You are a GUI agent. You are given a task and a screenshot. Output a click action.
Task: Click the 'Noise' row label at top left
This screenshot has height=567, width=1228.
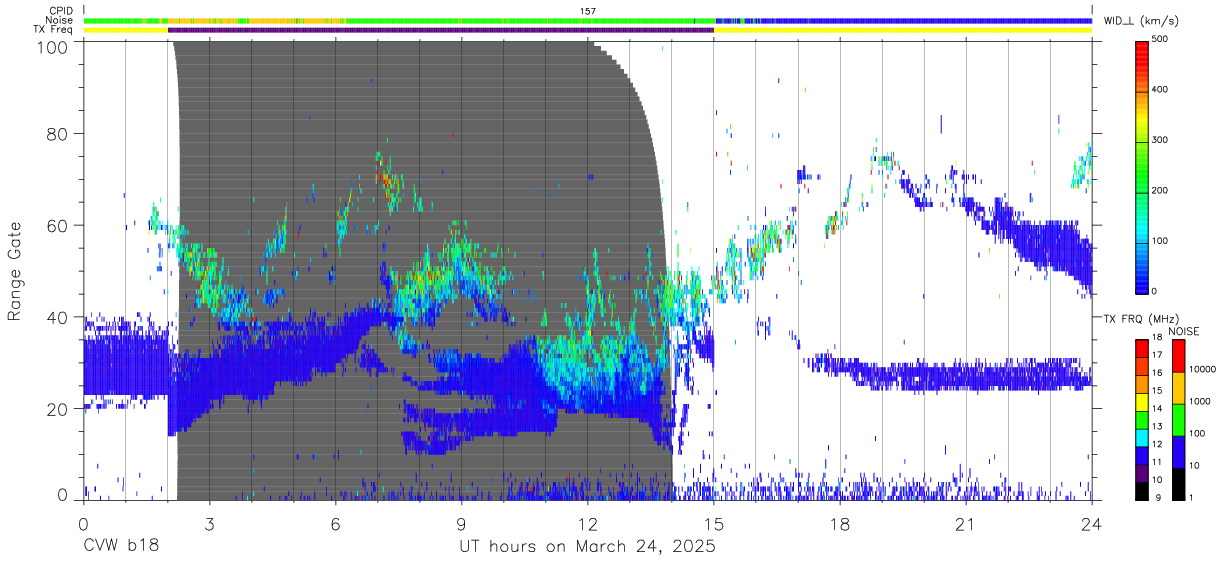[60, 20]
